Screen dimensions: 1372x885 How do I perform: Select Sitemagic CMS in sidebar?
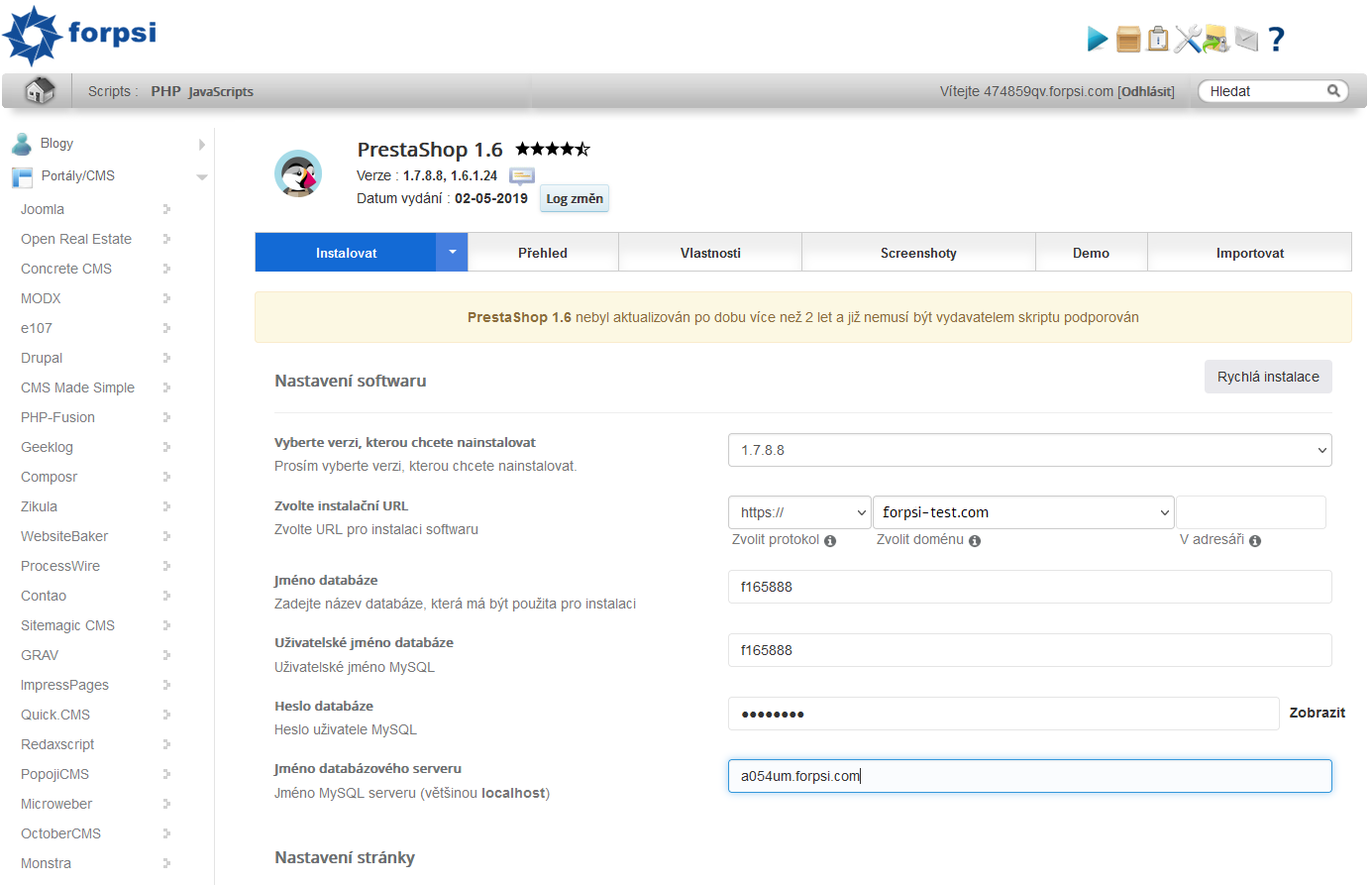(67, 625)
